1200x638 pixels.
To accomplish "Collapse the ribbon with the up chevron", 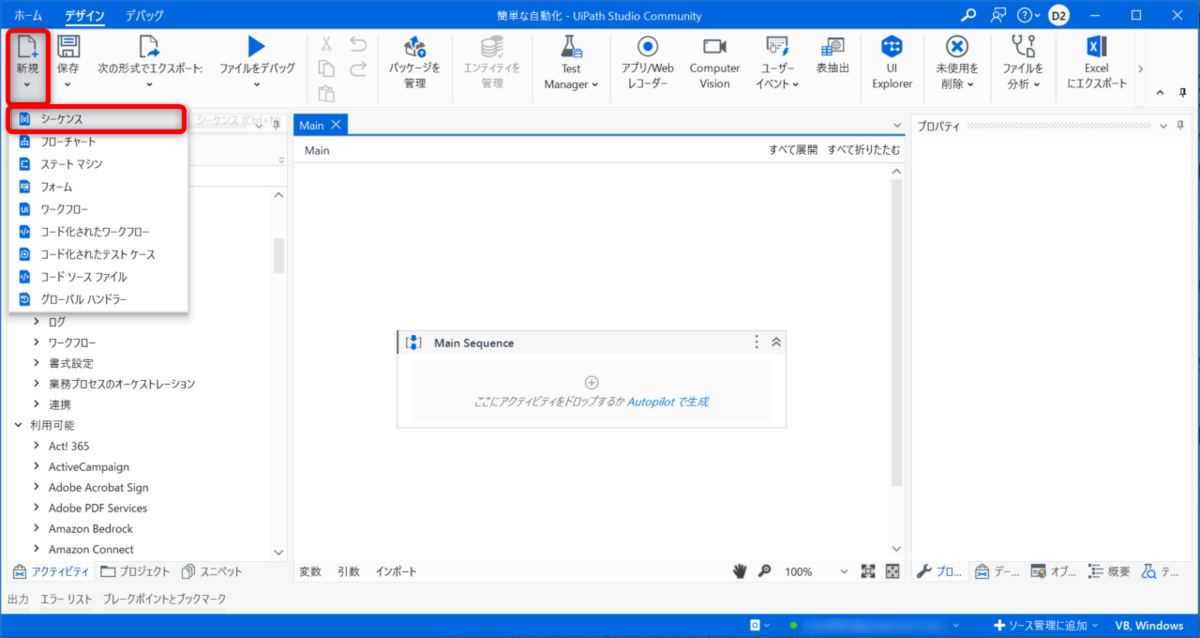I will pyautogui.click(x=1160, y=92).
